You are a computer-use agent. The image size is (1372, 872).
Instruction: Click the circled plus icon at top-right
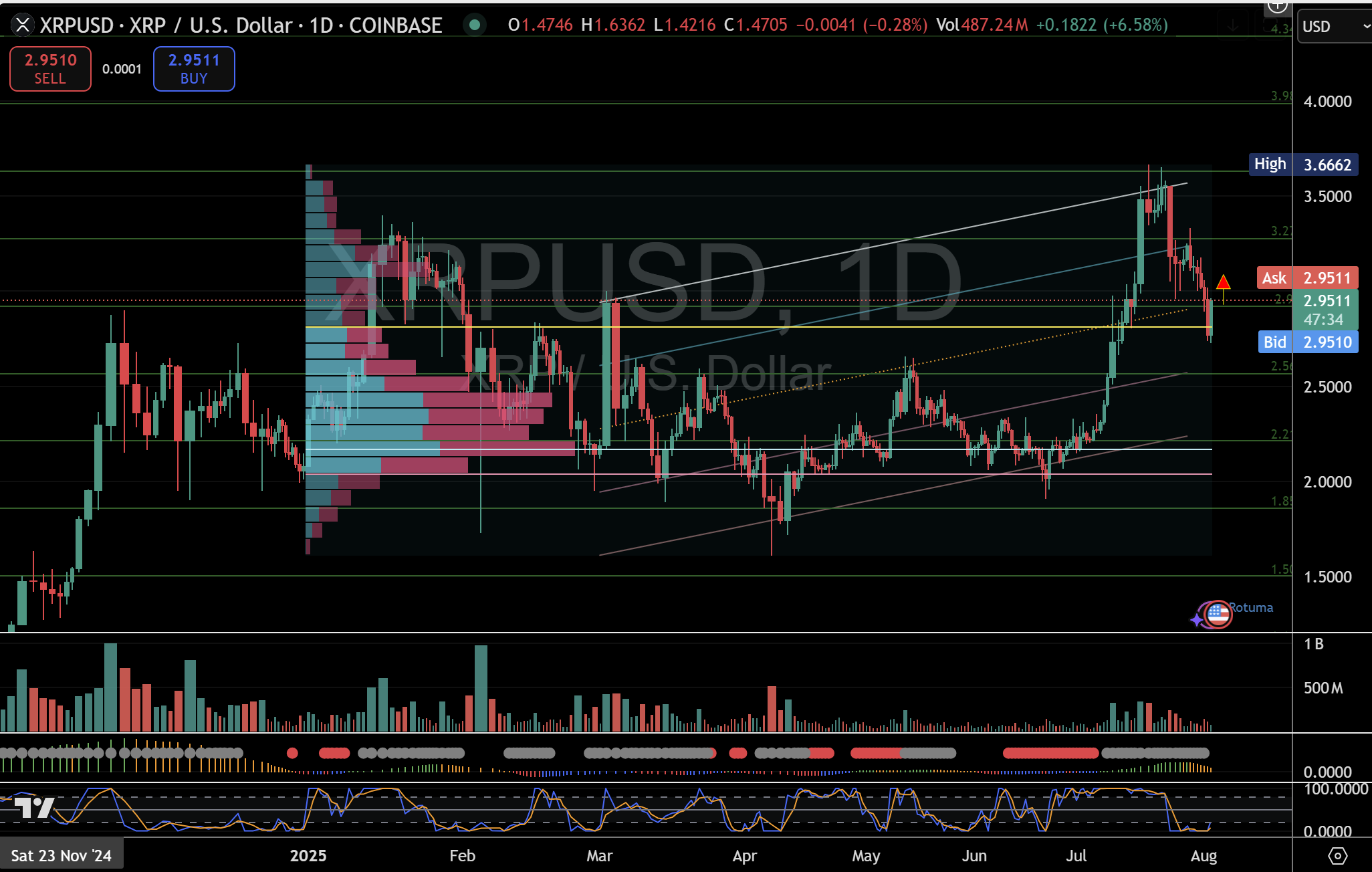(1279, 7)
